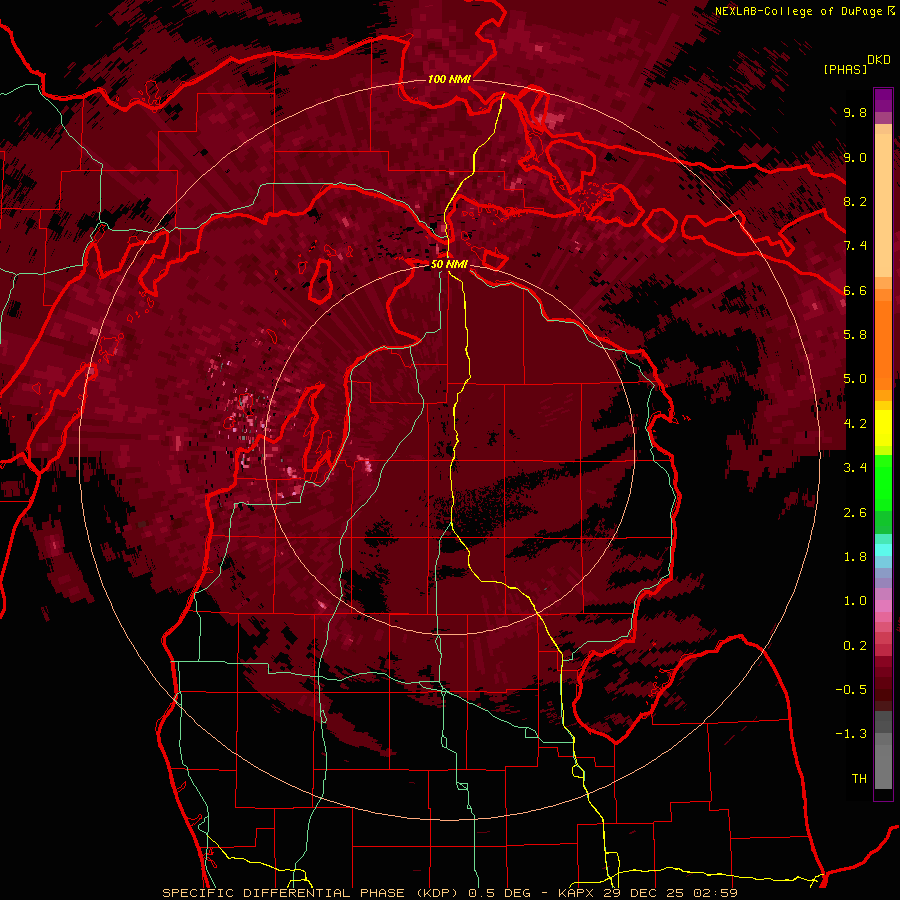The width and height of the screenshot is (900, 900).
Task: Click the peach segment beside 8.2 value
Action: pyautogui.click(x=883, y=204)
